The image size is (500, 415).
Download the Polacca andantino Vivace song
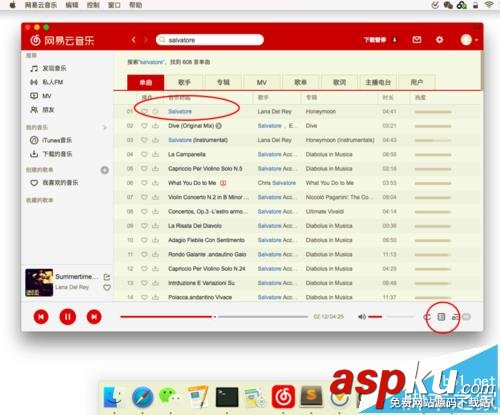pyautogui.click(x=155, y=297)
